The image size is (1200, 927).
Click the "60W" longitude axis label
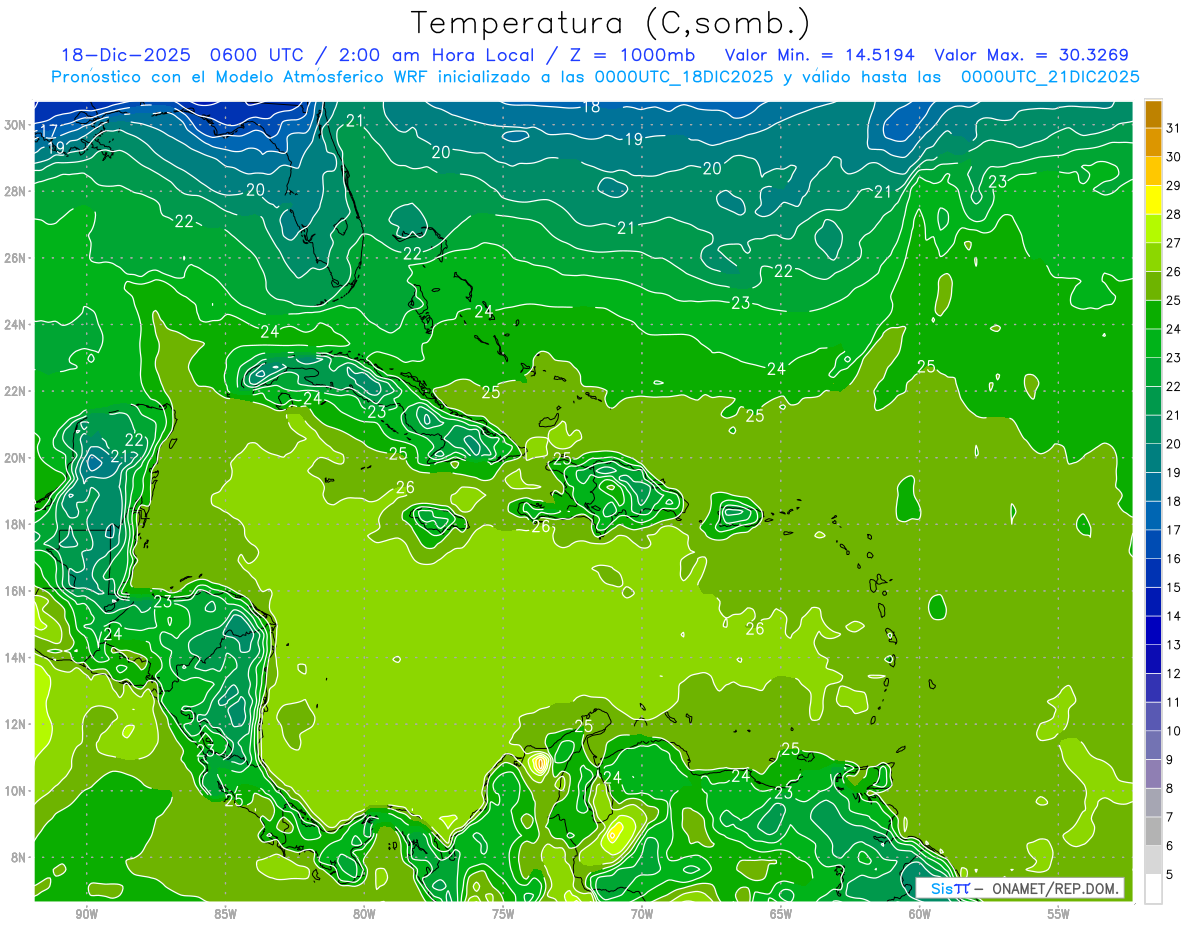tap(920, 914)
